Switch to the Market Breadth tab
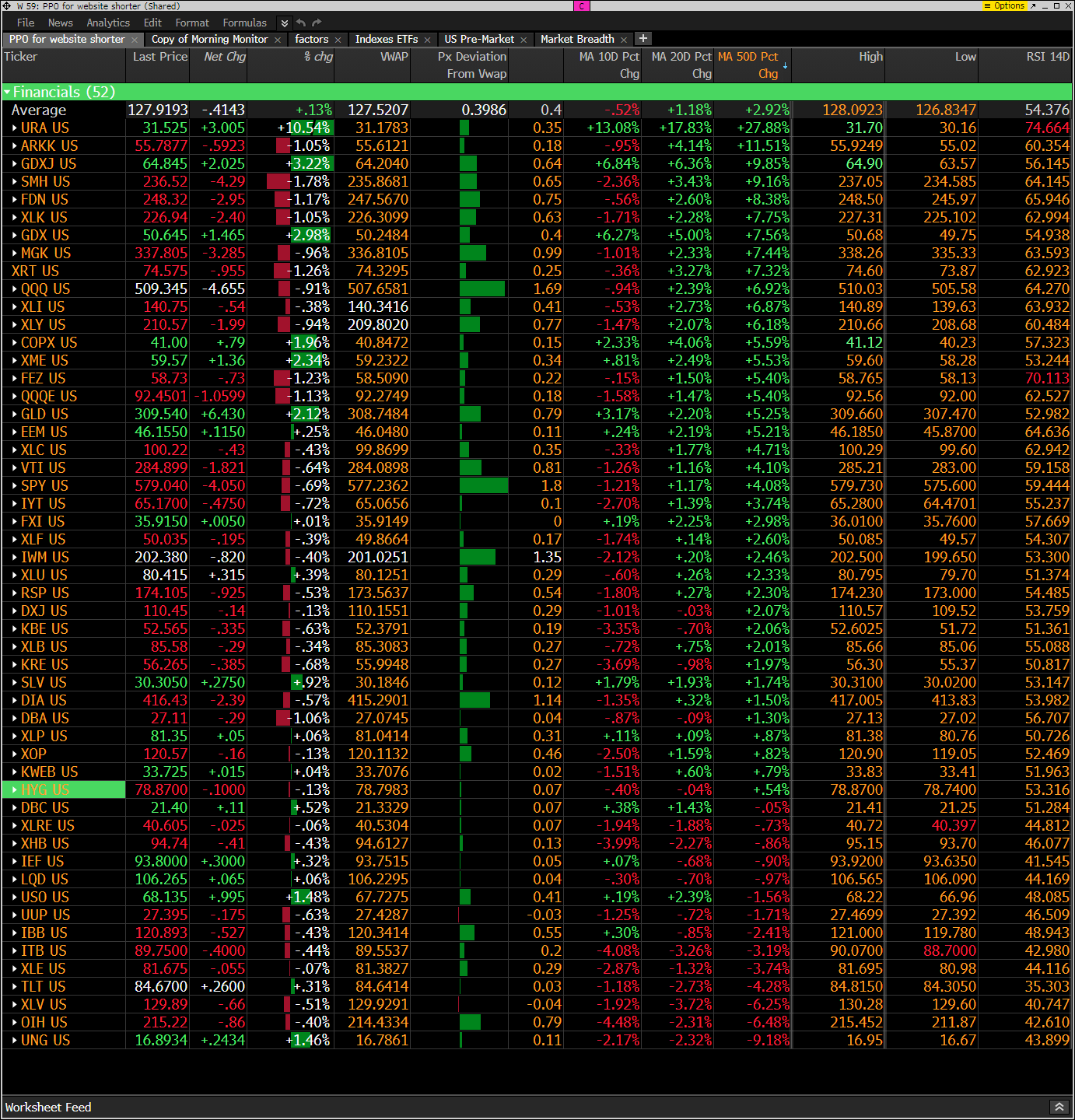Screen dimensions: 1075x1120 point(577,39)
